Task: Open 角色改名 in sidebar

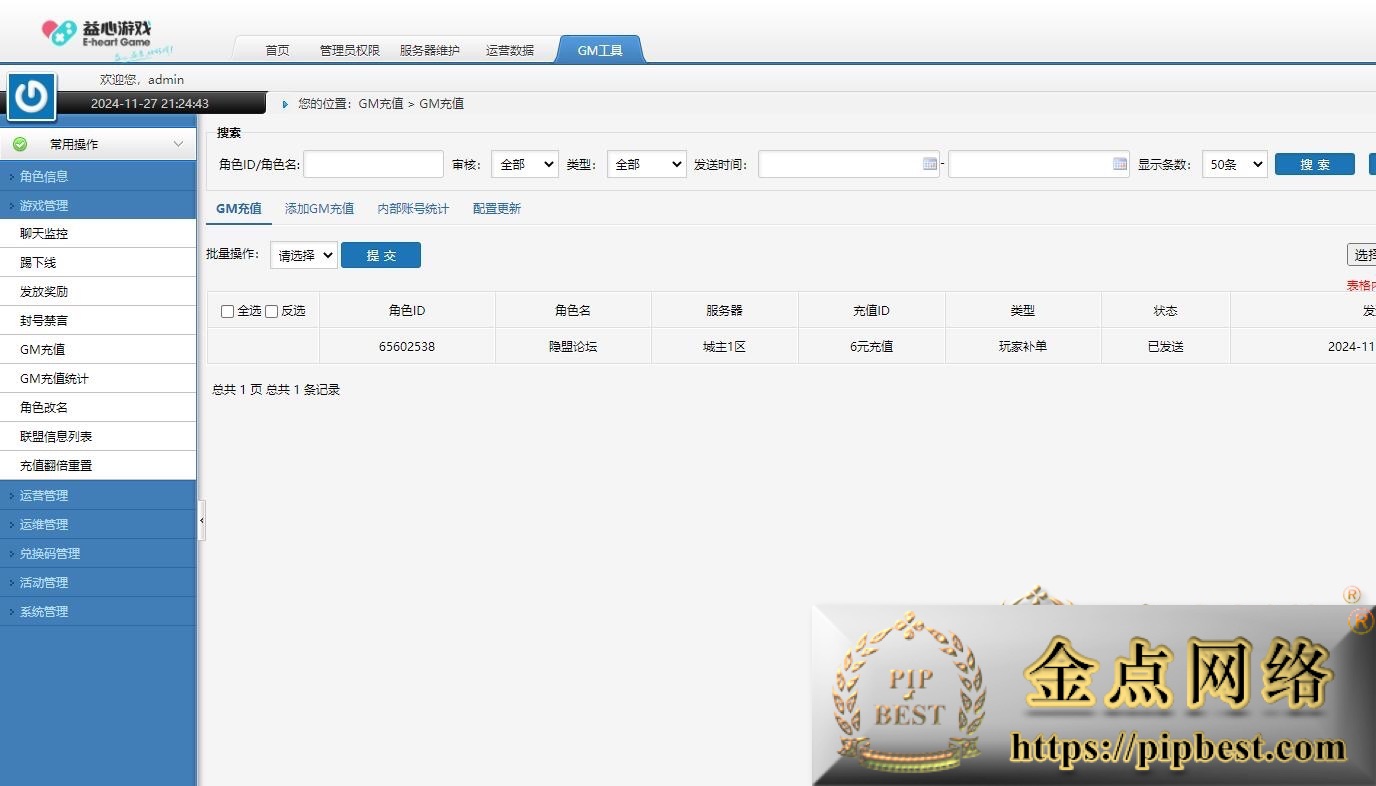Action: point(98,407)
